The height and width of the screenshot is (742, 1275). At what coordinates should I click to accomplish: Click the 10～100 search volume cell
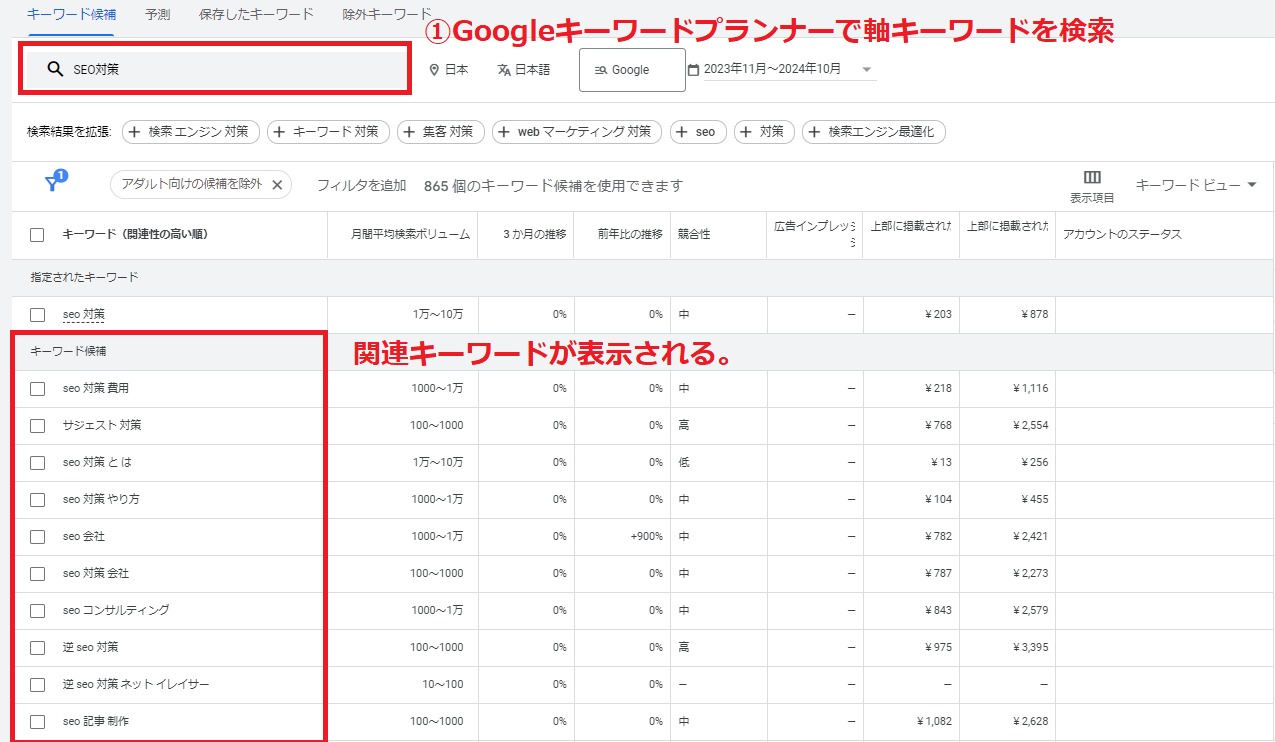pyautogui.click(x=442, y=685)
